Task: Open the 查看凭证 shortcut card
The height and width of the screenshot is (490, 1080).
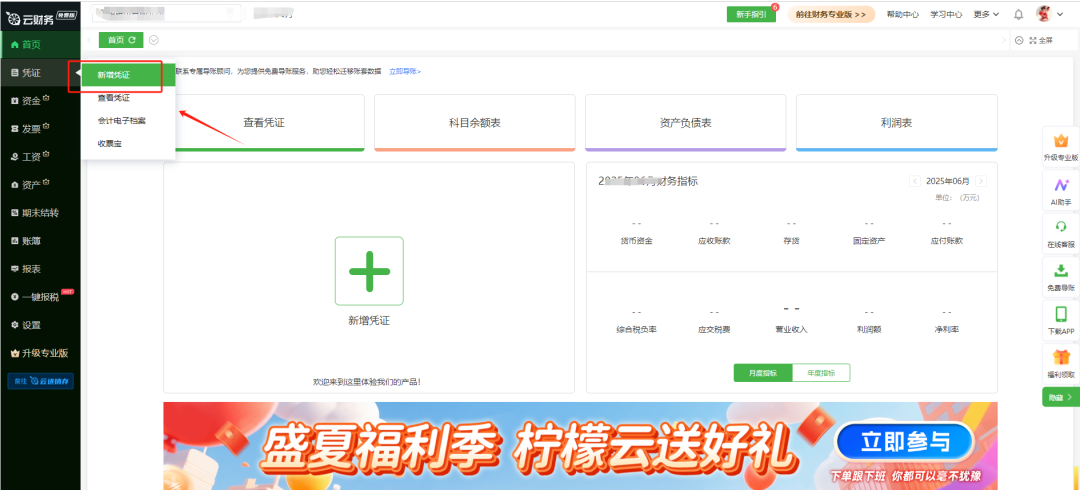Action: point(264,123)
